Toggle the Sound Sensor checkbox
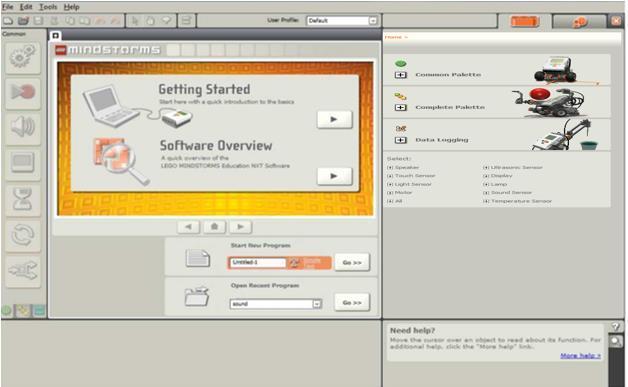 [486, 193]
